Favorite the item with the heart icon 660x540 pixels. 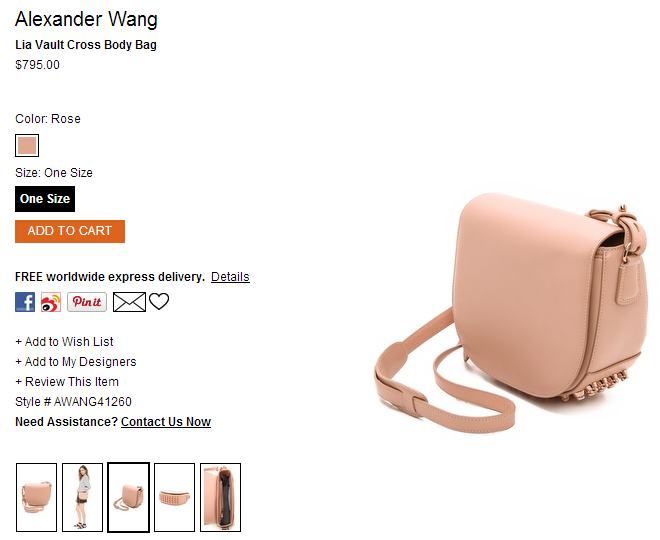[x=159, y=301]
